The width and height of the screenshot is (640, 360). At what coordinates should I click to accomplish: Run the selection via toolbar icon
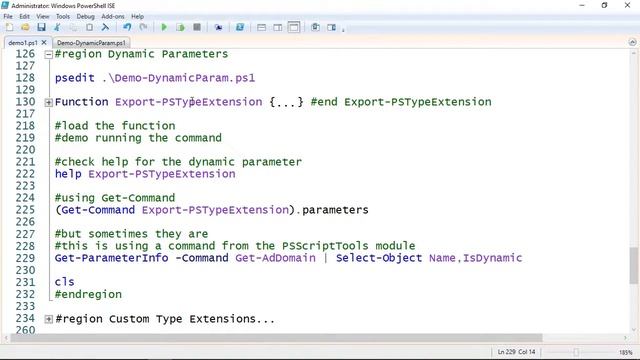[180, 27]
